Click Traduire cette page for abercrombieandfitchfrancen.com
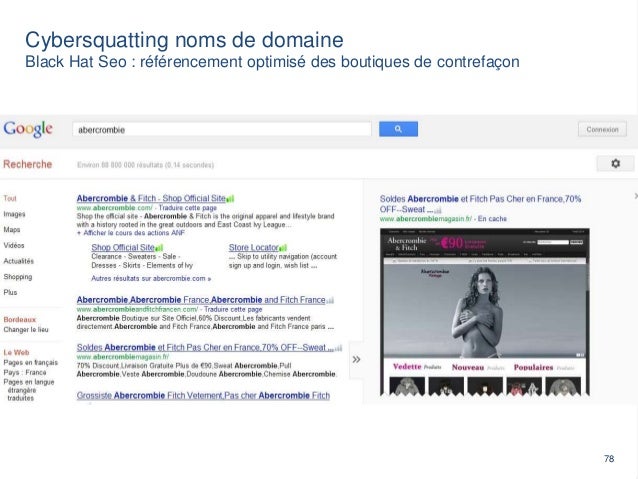The image size is (638, 479). 233,309
